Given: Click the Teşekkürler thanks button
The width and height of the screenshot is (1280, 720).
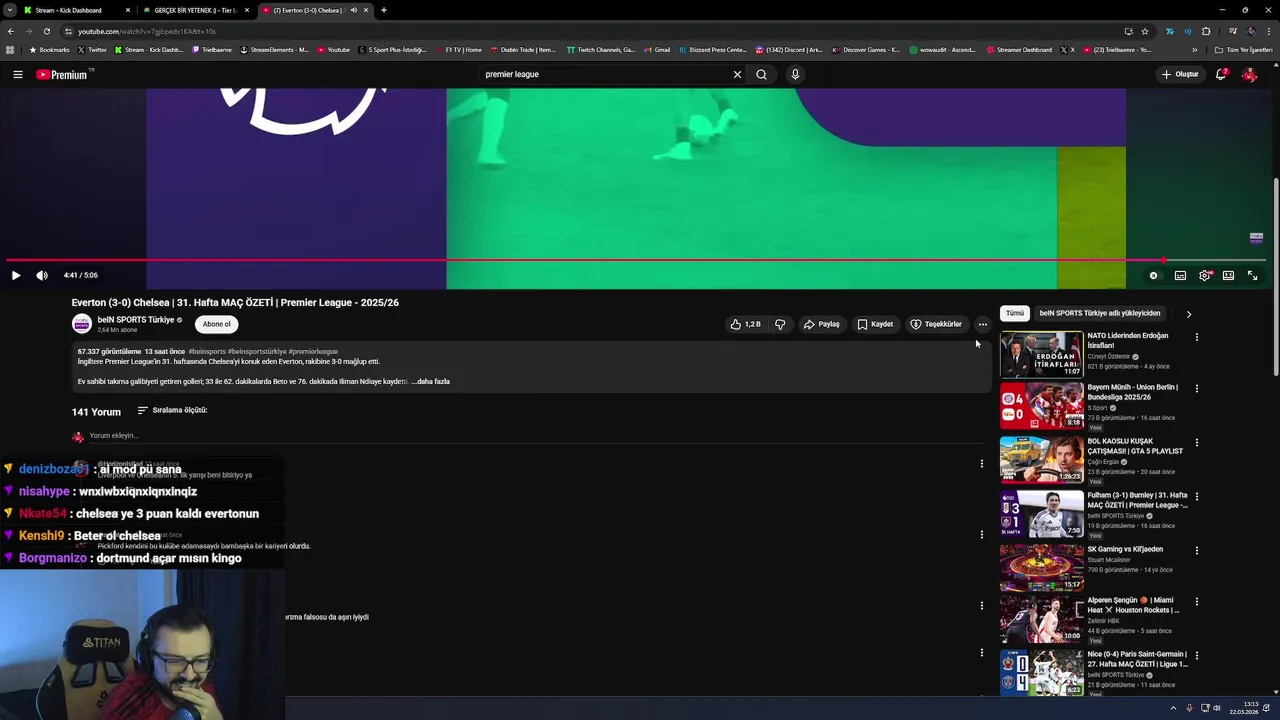Looking at the screenshot, I should (936, 324).
